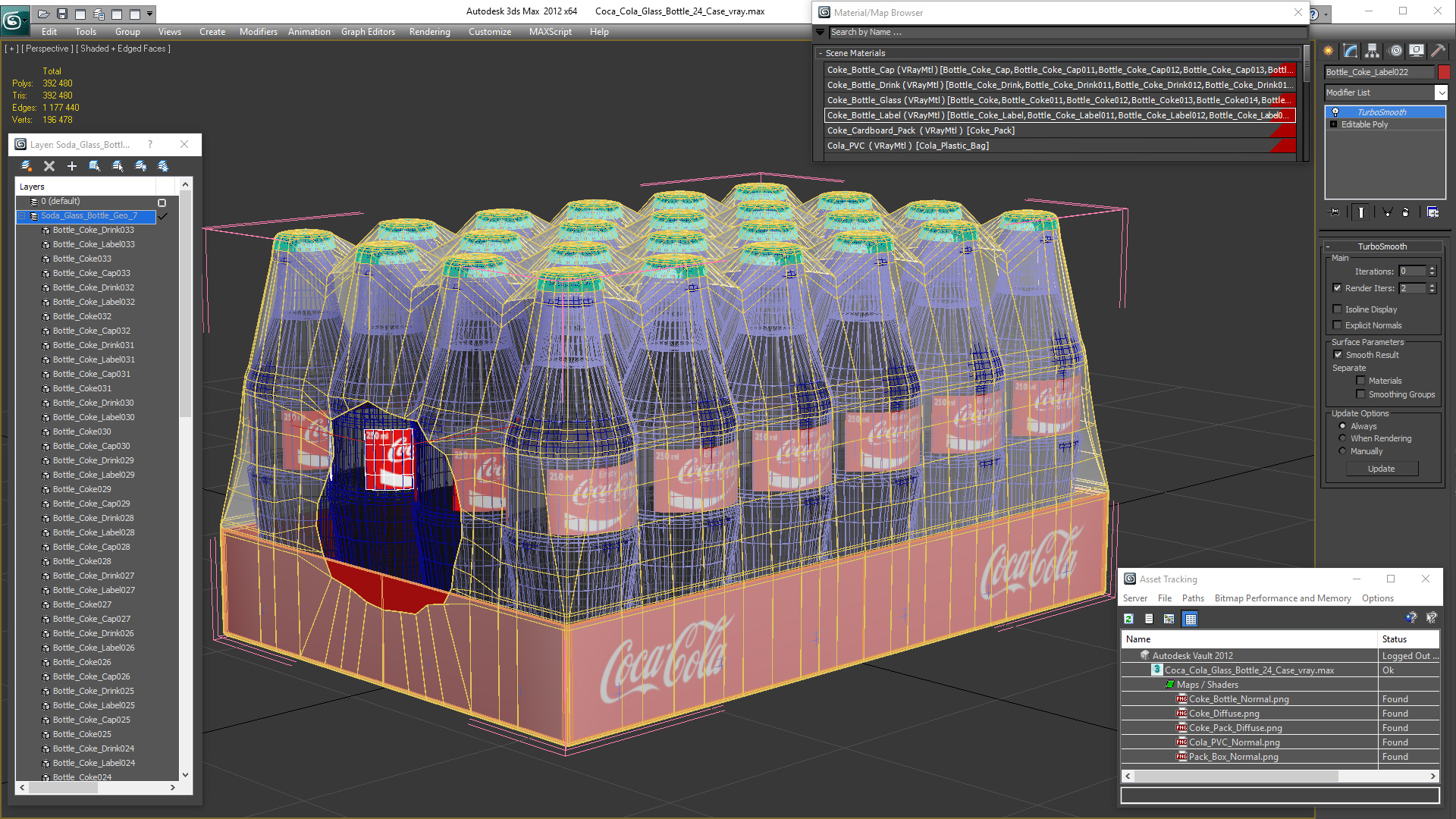Open the Utilities hammer panel tab
1456x819 pixels.
pos(1437,51)
